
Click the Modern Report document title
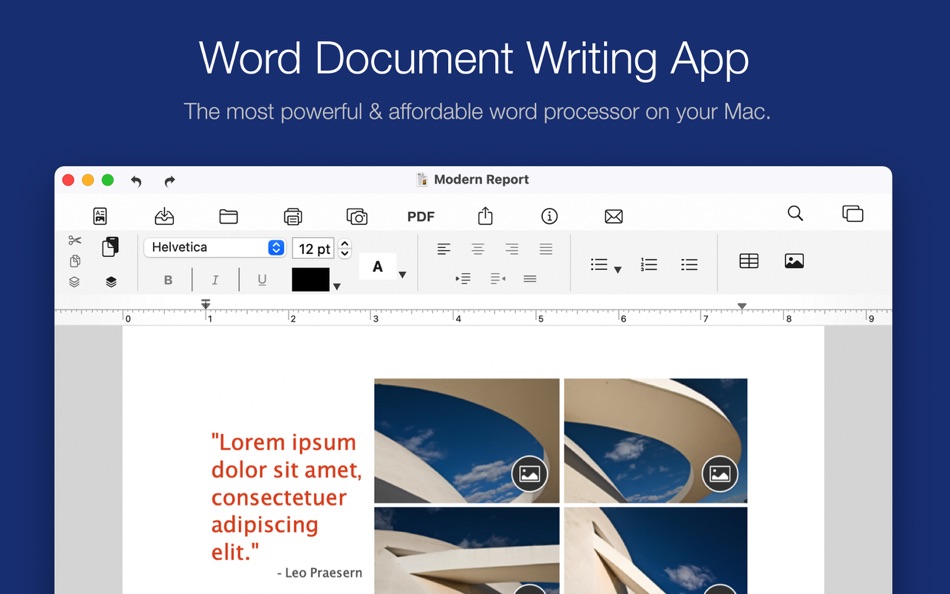click(x=481, y=179)
